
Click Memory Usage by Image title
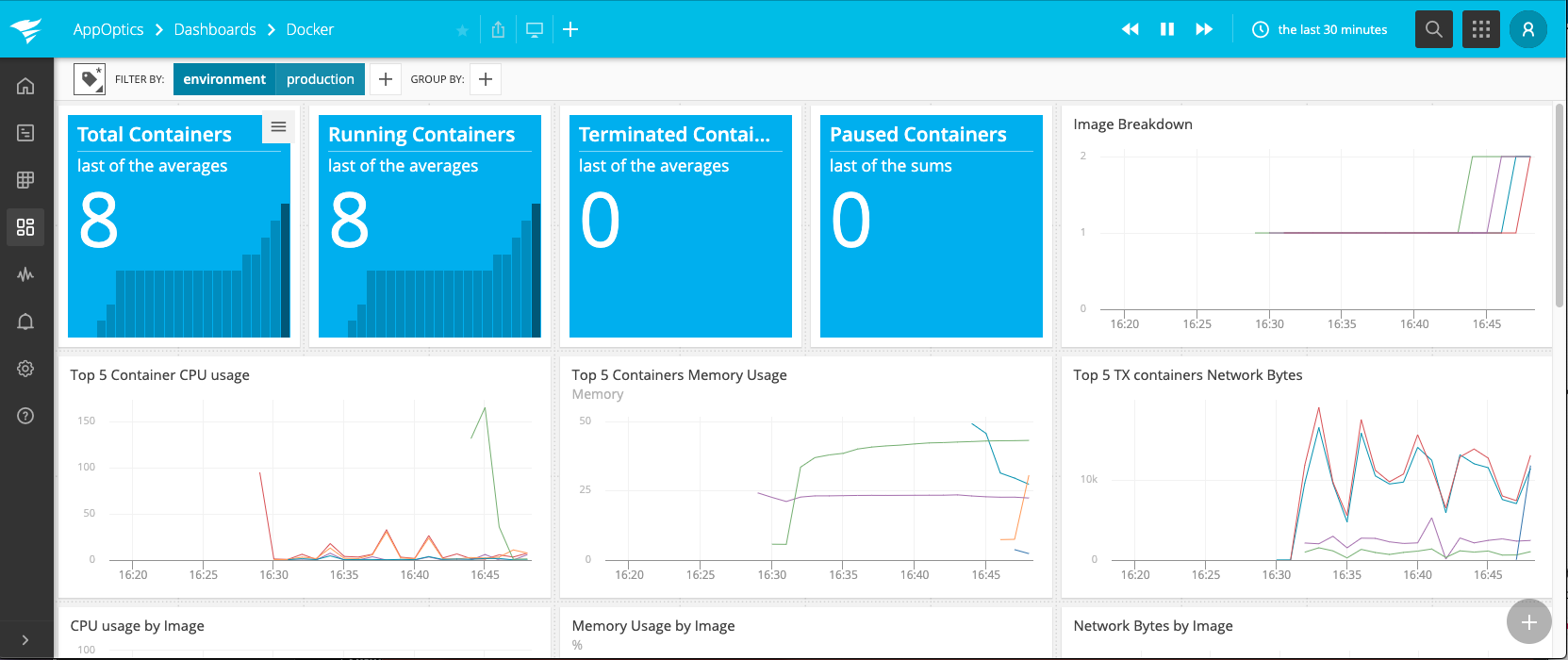(652, 626)
